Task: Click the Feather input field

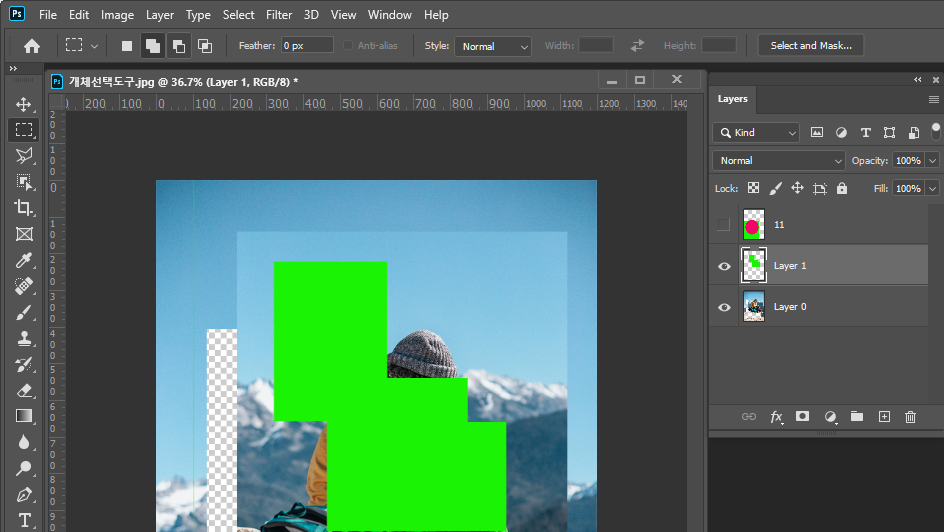Action: click(x=307, y=45)
